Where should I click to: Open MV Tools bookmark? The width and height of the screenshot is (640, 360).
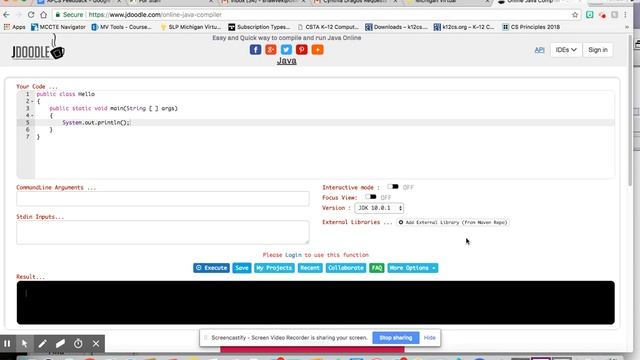coord(122,27)
